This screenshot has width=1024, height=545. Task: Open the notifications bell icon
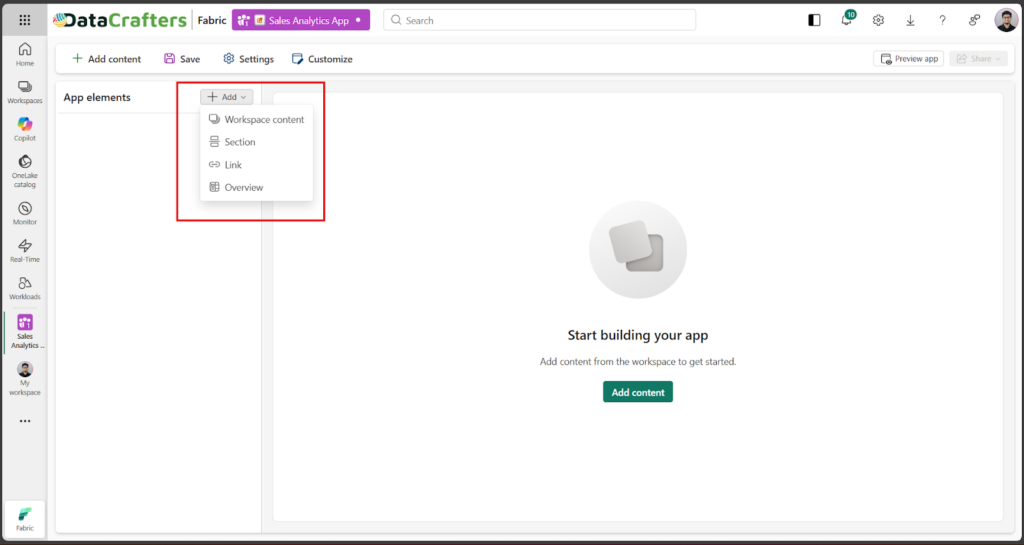coord(846,20)
